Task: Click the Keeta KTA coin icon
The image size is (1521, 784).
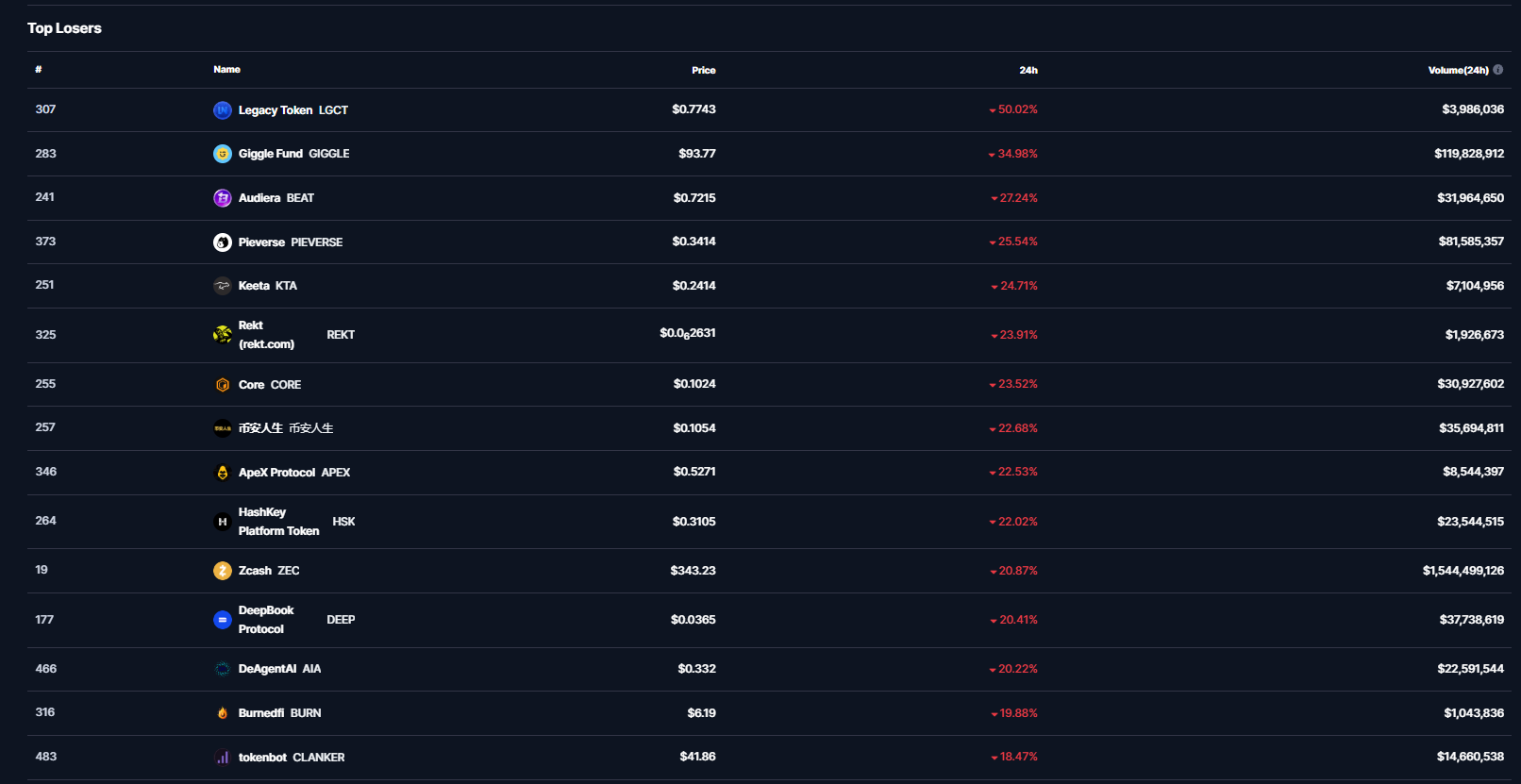Action: (x=223, y=286)
